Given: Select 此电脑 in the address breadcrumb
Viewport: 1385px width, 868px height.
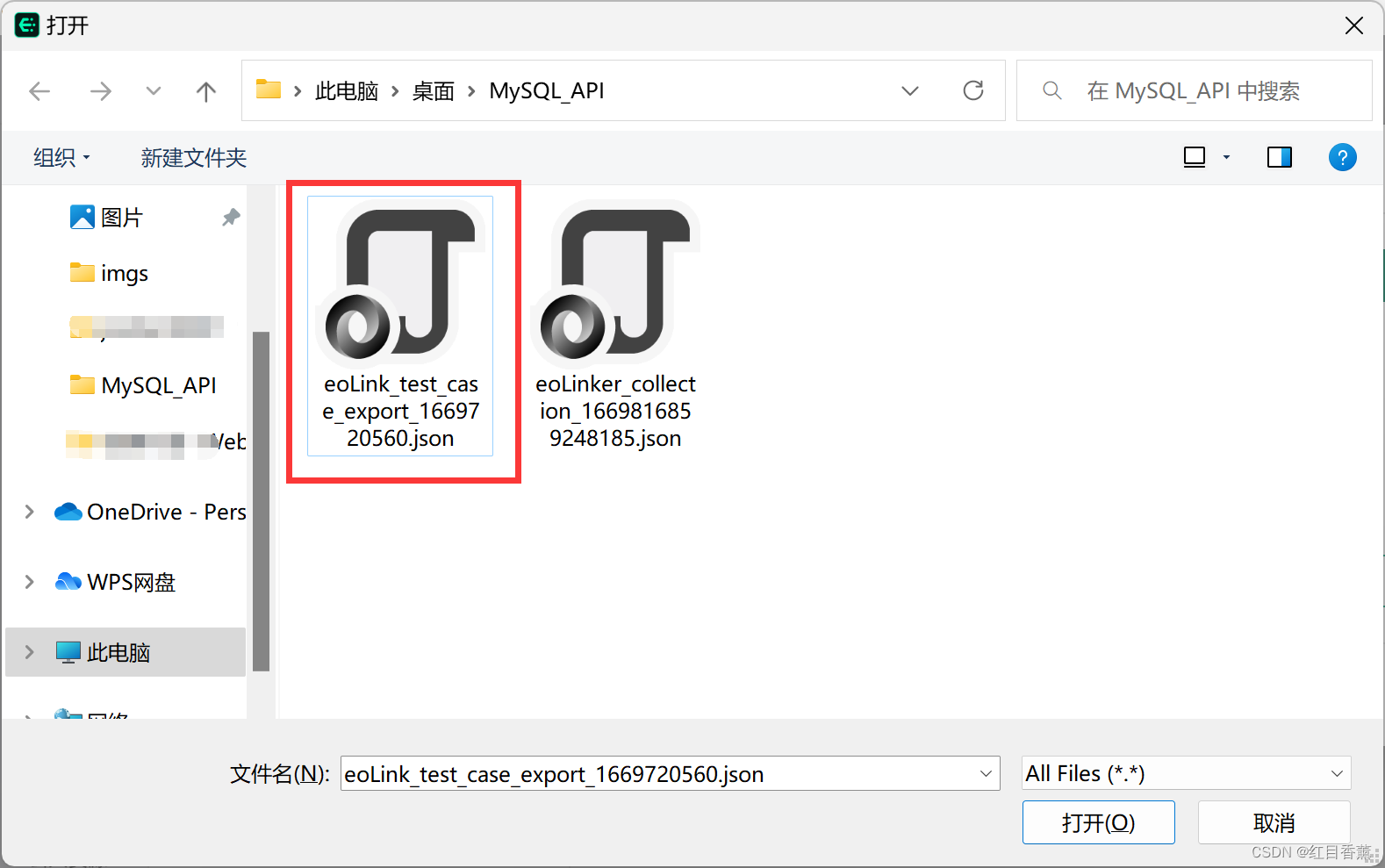Looking at the screenshot, I should [x=347, y=91].
